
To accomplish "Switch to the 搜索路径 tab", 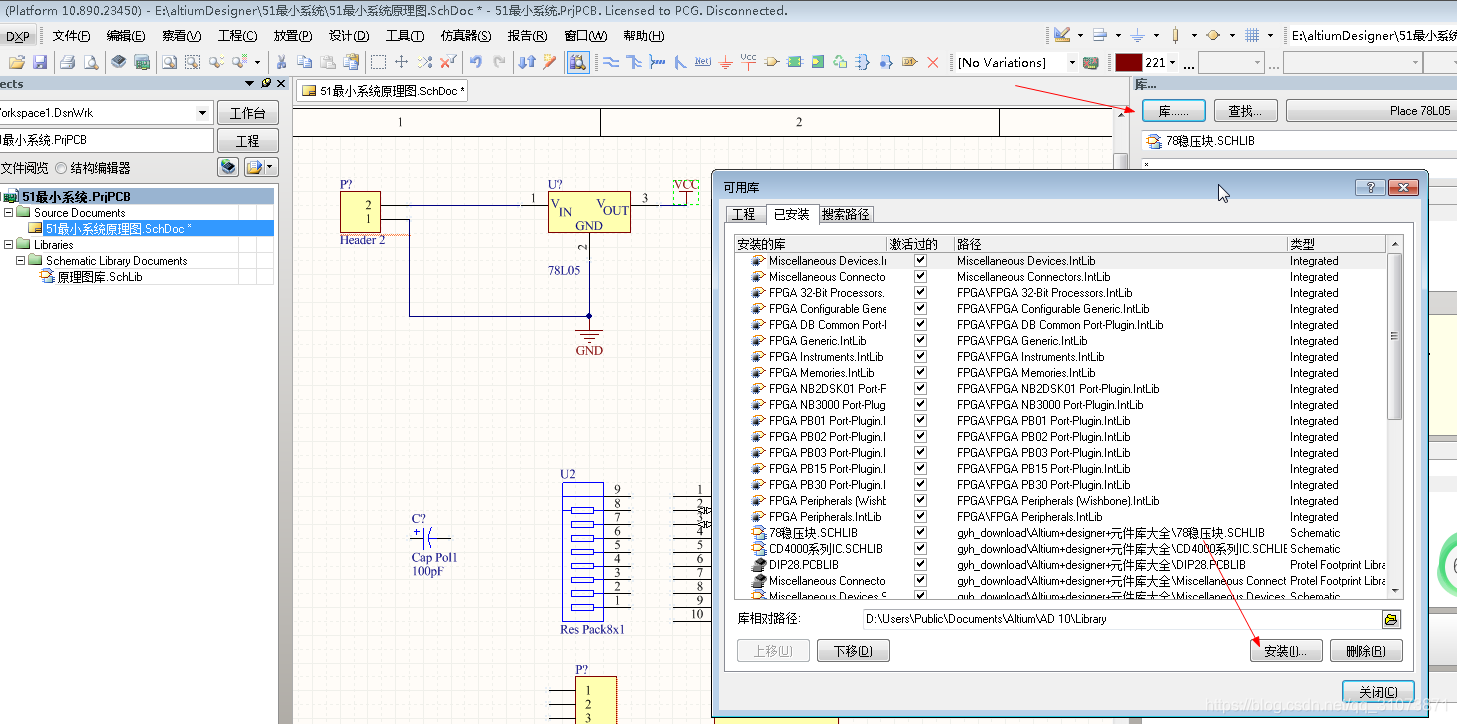I will click(x=845, y=214).
